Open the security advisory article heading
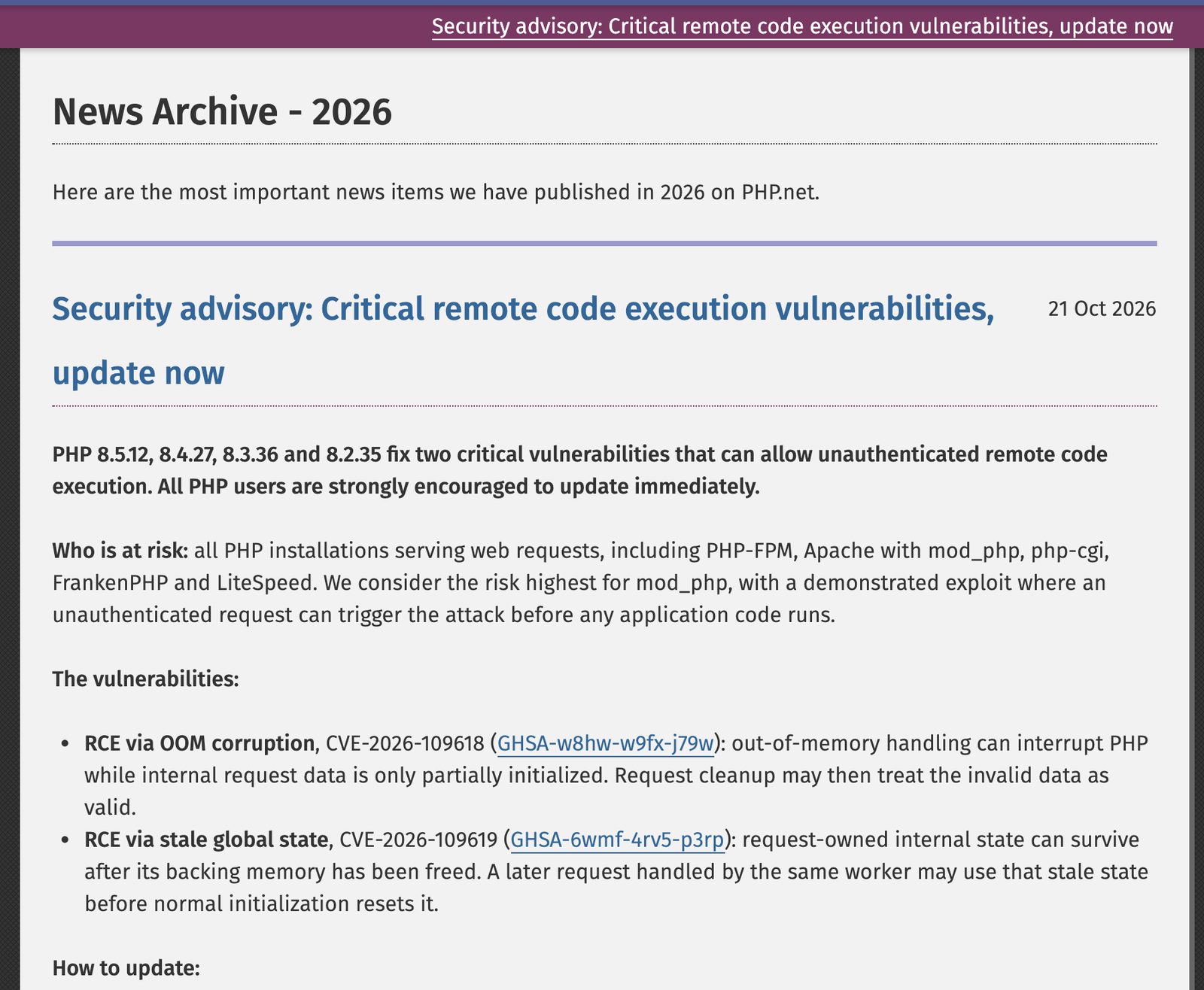This screenshot has width=1204, height=990. [523, 340]
